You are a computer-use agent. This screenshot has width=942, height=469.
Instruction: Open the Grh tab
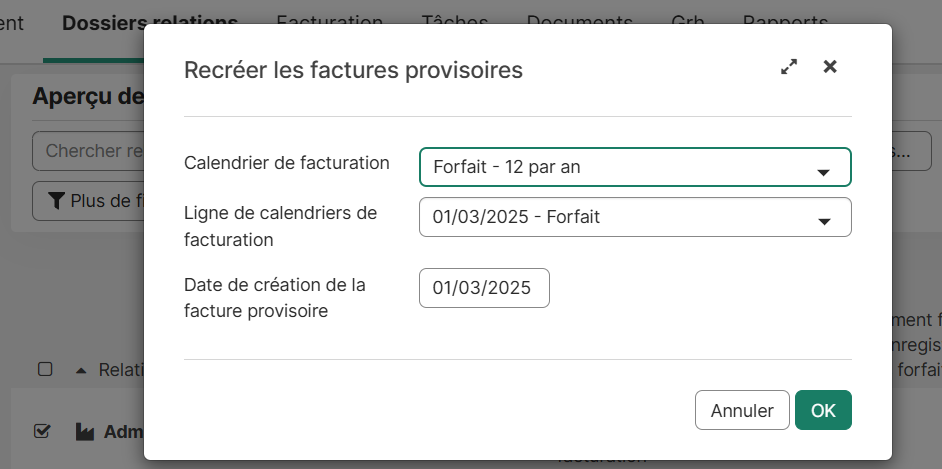tap(687, 22)
